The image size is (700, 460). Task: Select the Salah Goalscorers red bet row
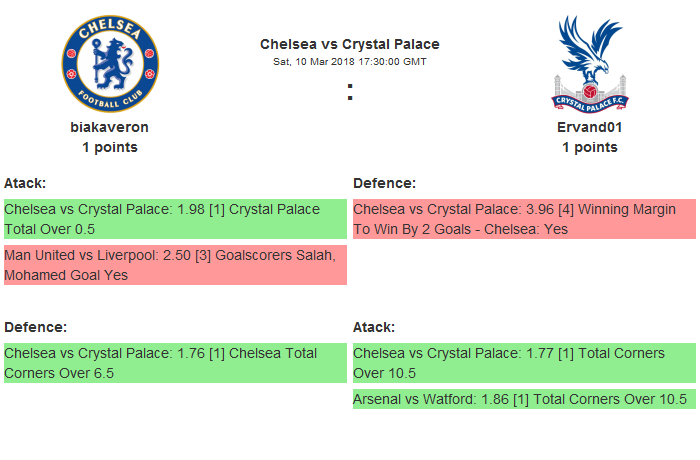click(175, 265)
